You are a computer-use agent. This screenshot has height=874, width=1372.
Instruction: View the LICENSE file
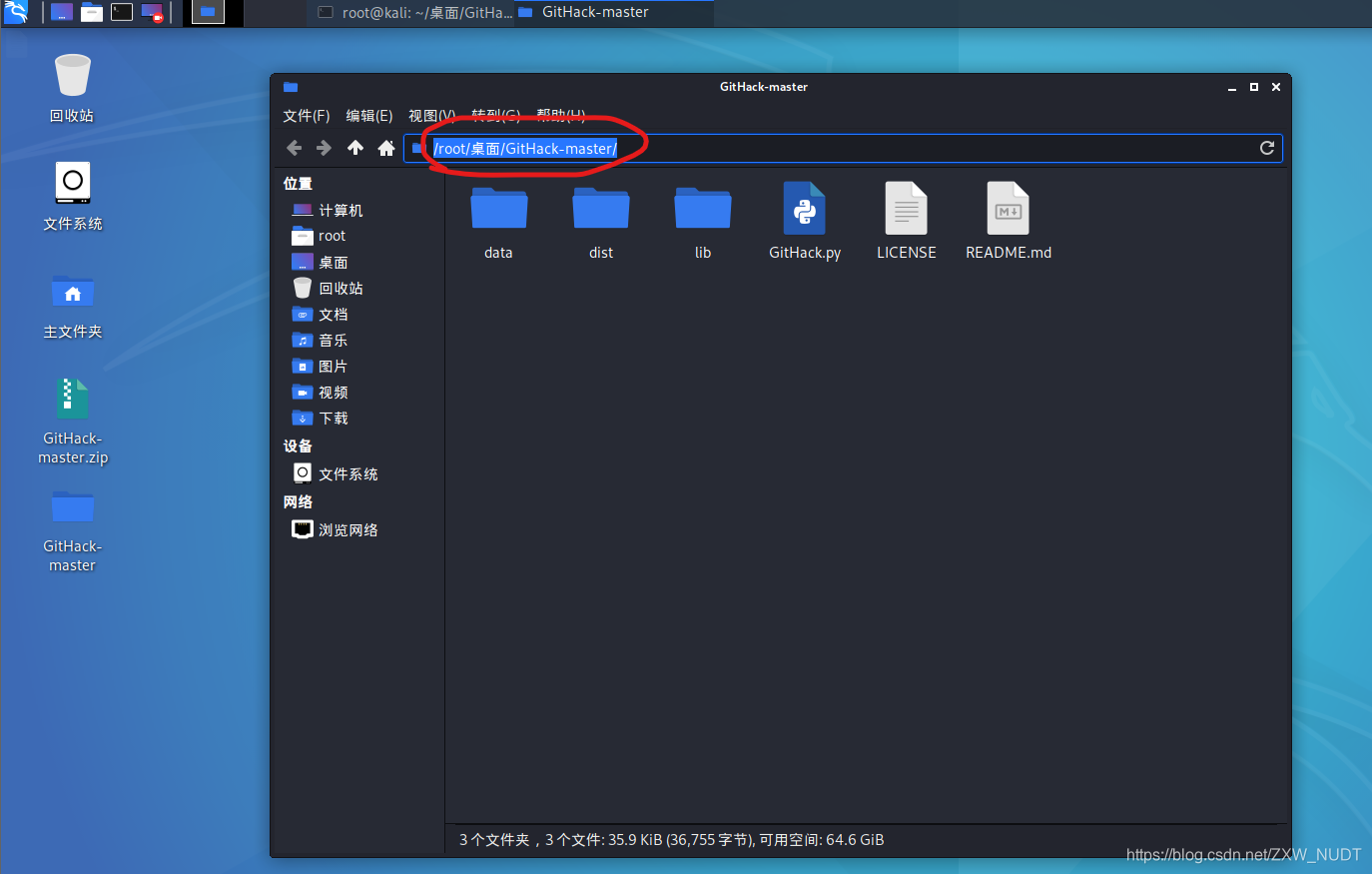tap(906, 220)
